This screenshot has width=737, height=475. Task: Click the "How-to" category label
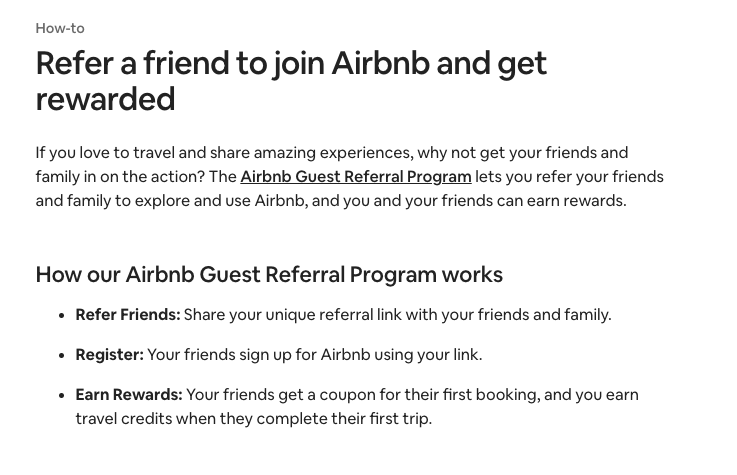pyautogui.click(x=60, y=28)
